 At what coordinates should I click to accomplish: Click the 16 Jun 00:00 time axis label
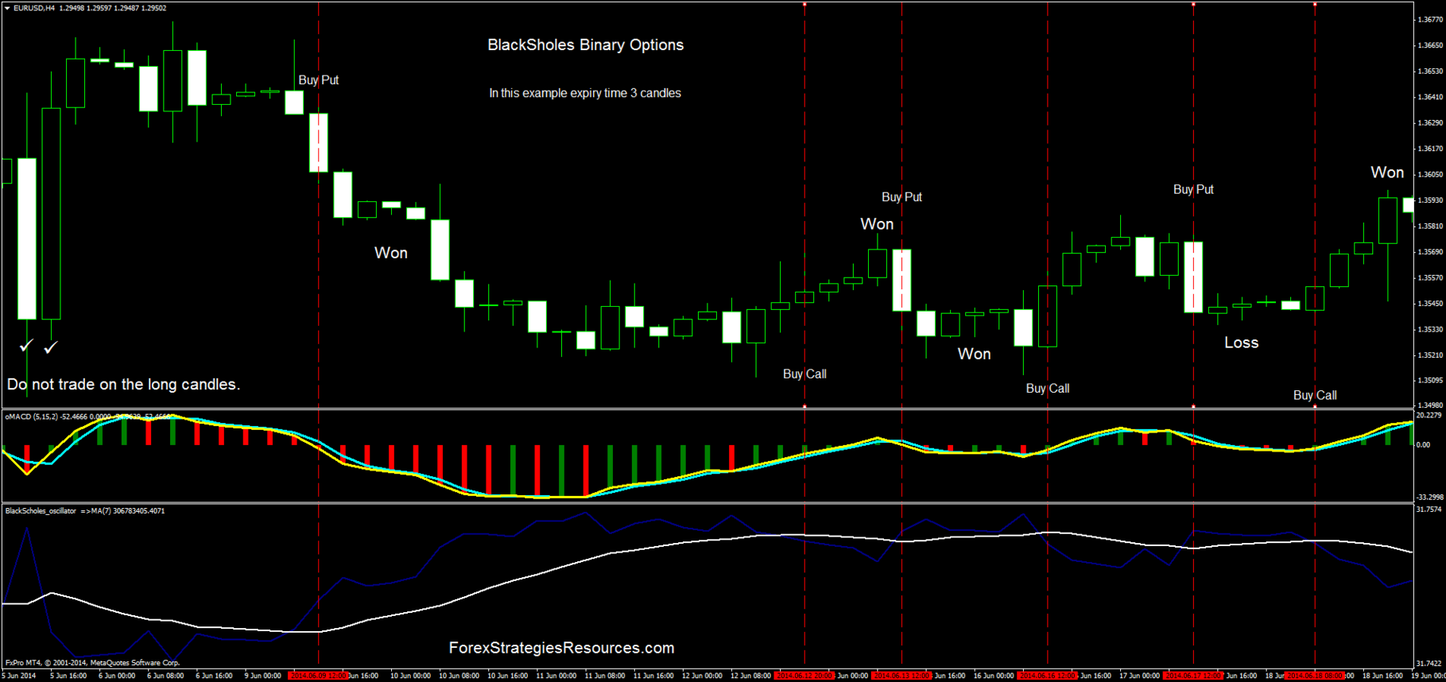tap(992, 676)
